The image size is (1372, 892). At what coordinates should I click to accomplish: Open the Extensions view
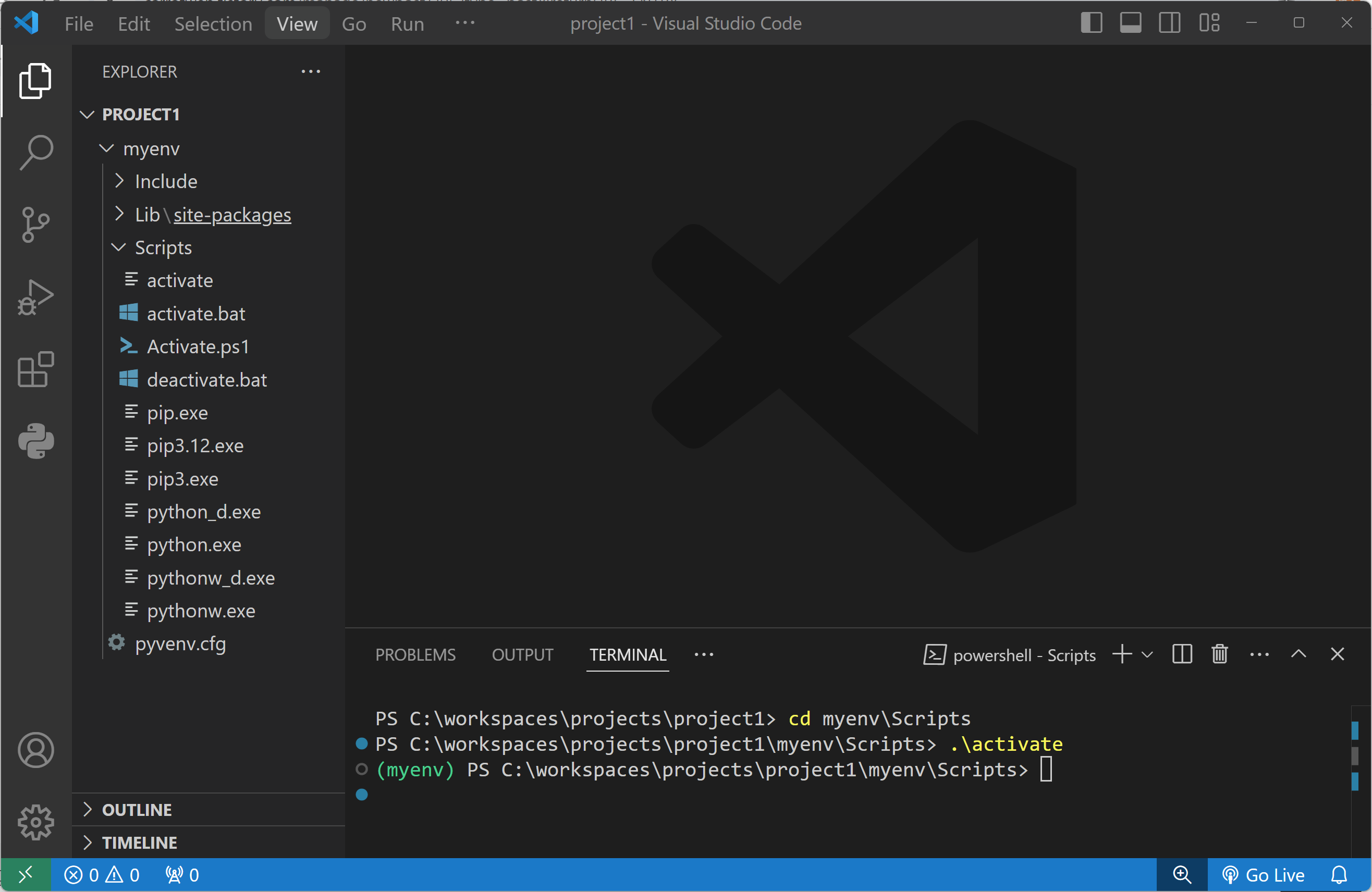pyautogui.click(x=36, y=369)
